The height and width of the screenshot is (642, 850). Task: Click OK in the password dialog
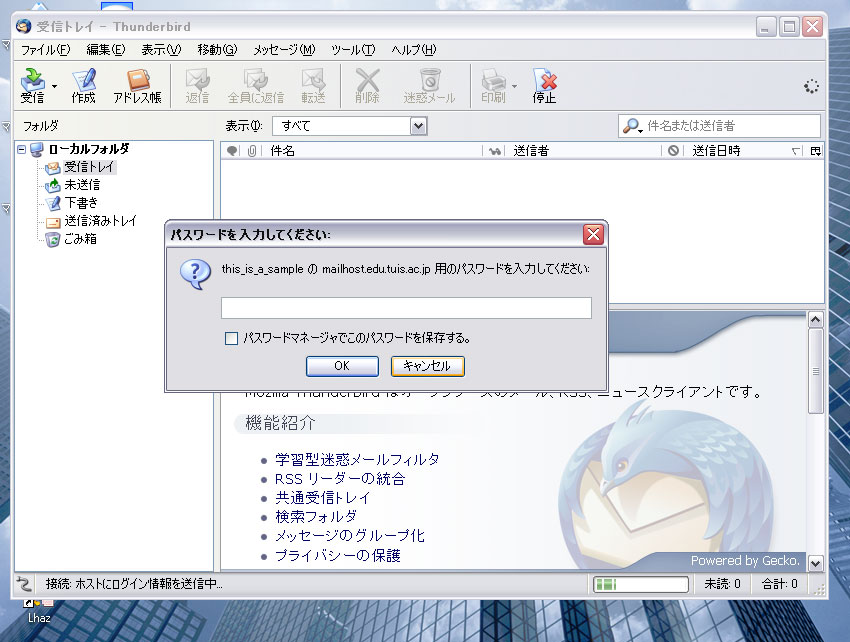pyautogui.click(x=342, y=366)
